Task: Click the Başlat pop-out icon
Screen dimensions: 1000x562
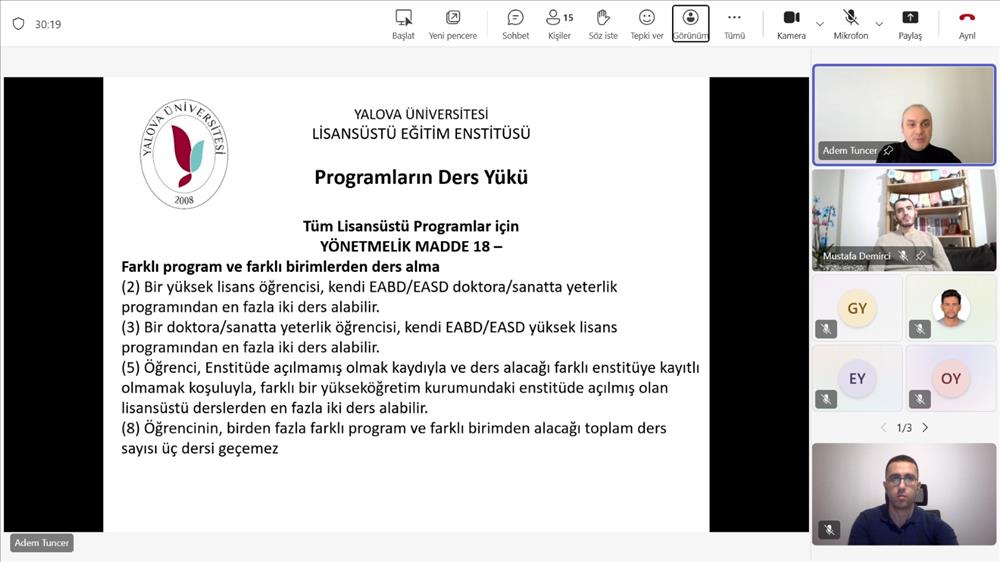Action: click(x=403, y=24)
